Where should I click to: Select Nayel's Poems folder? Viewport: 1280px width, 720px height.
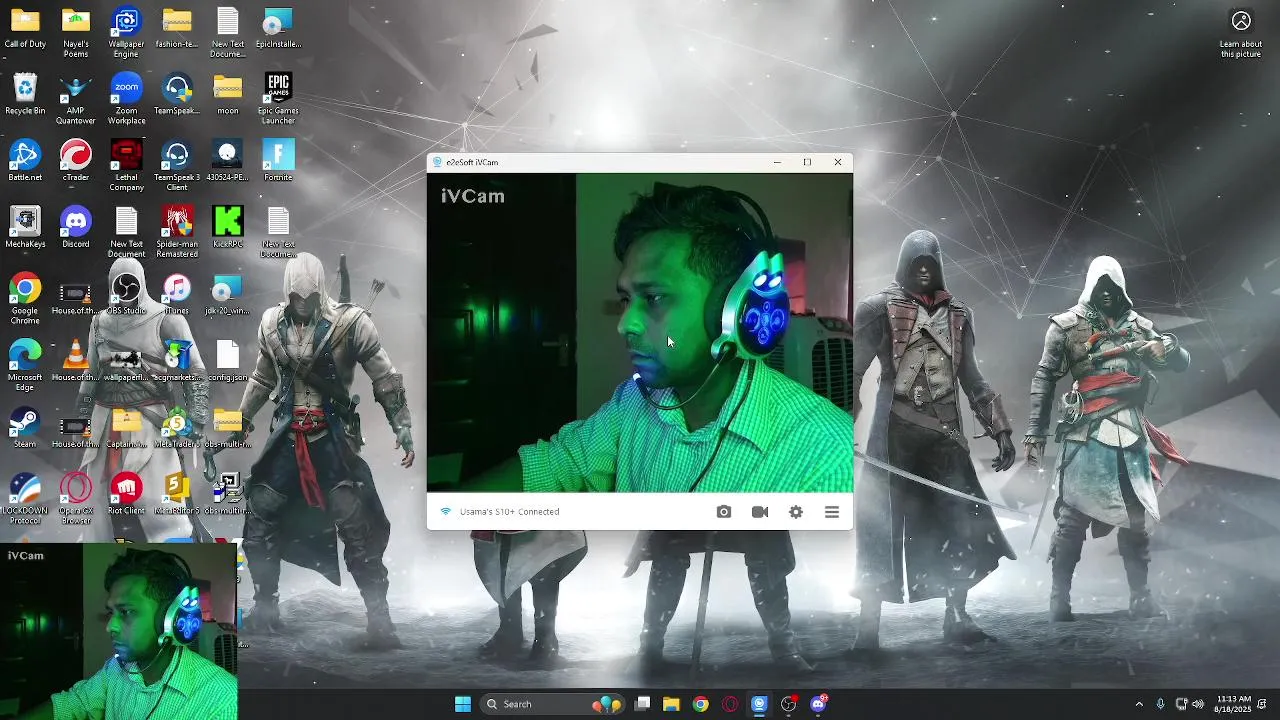(76, 34)
